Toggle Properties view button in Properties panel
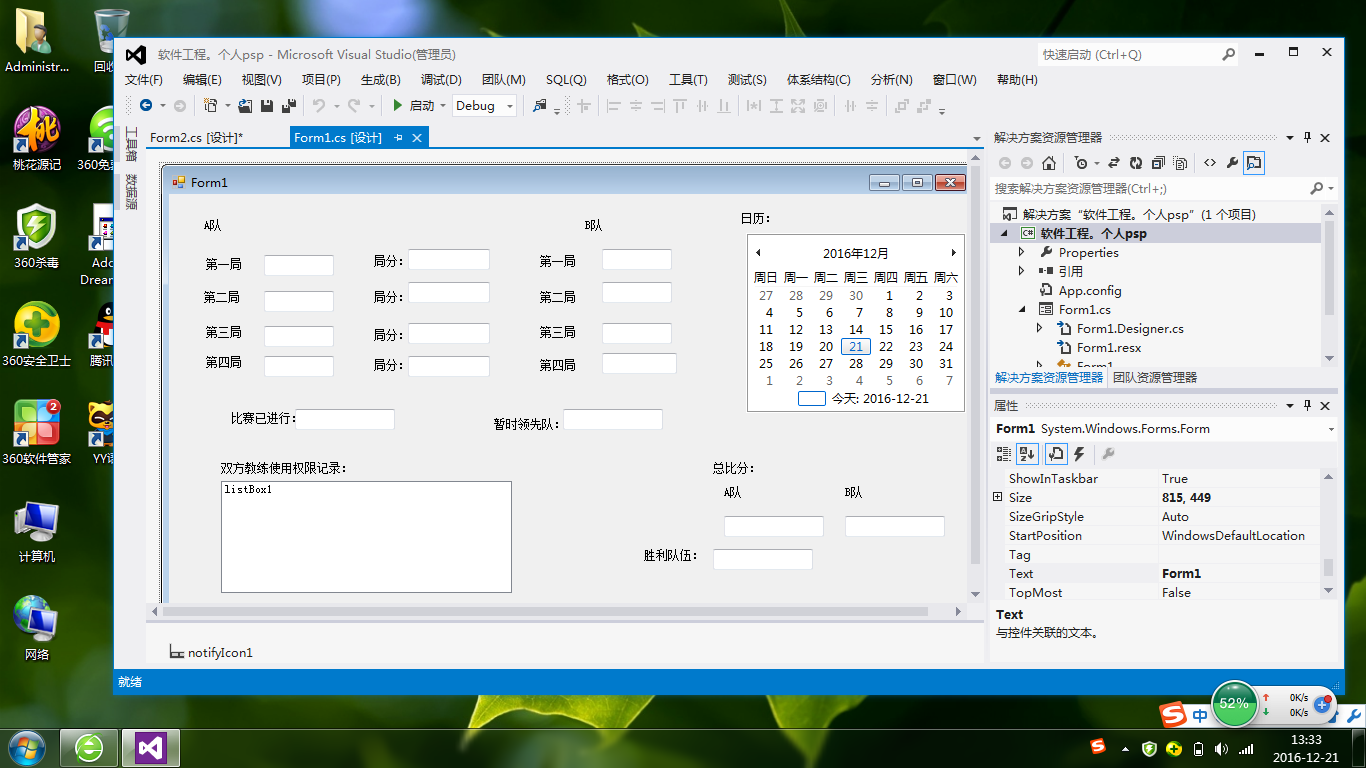Screen dimensions: 1366x768 tap(1056, 454)
